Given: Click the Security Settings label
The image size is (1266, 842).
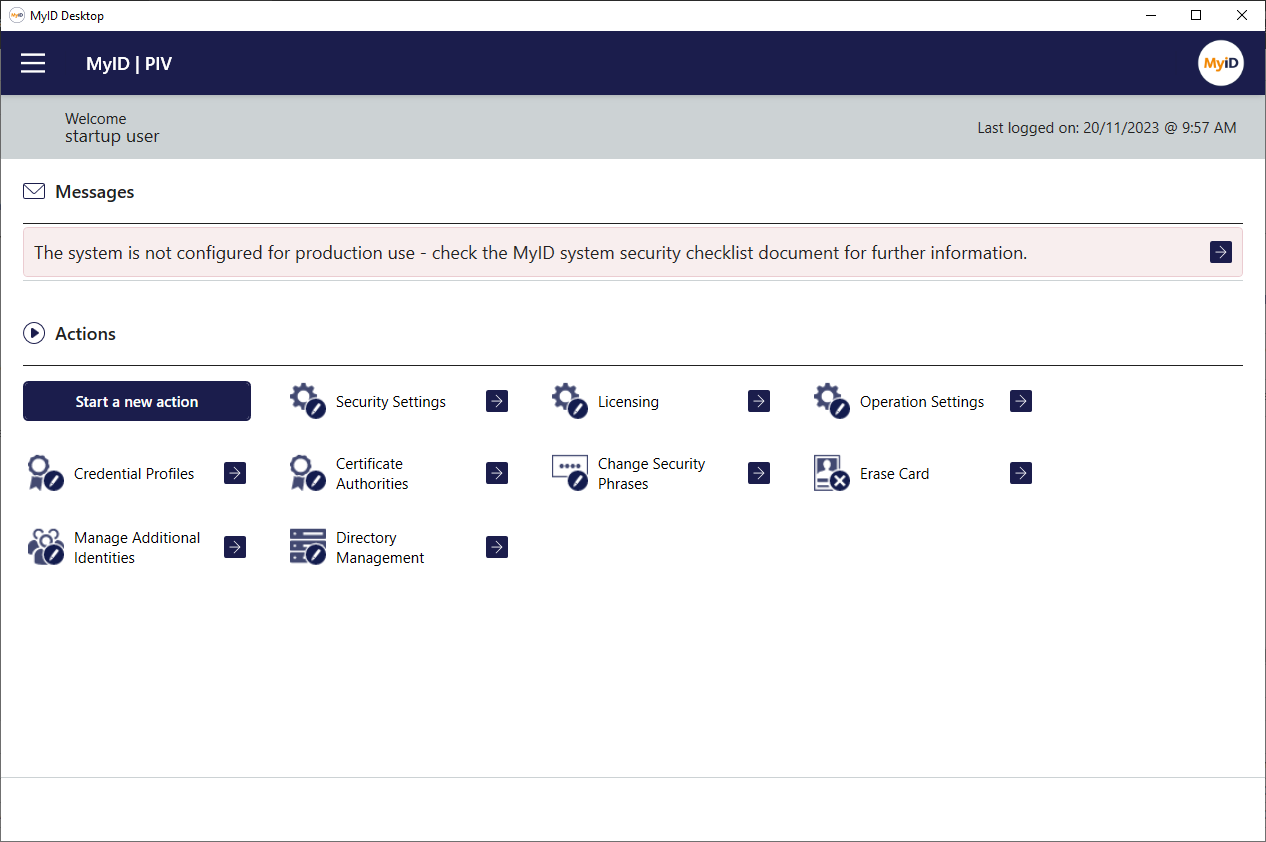Looking at the screenshot, I should pos(391,402).
